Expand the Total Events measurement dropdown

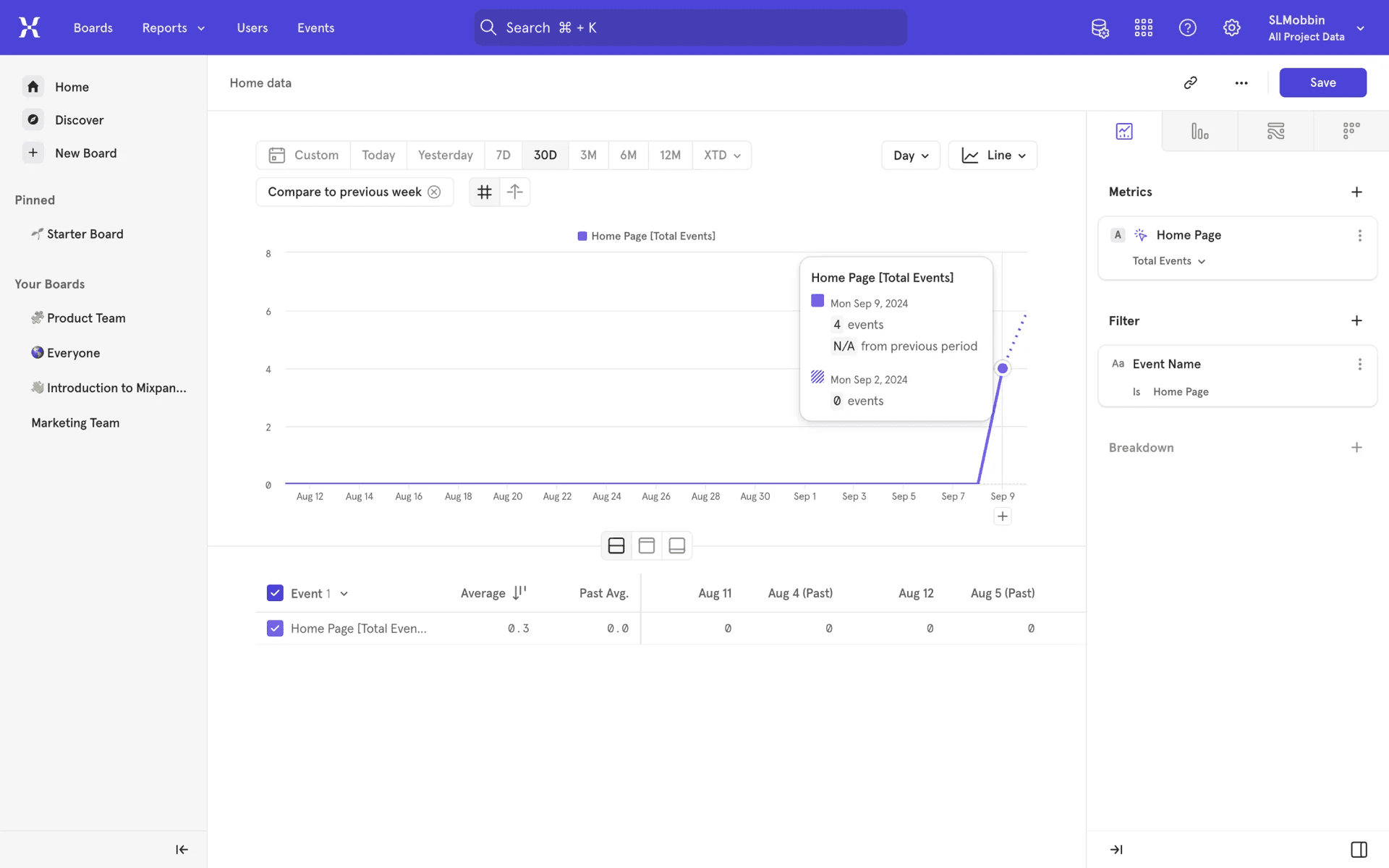tap(1168, 261)
